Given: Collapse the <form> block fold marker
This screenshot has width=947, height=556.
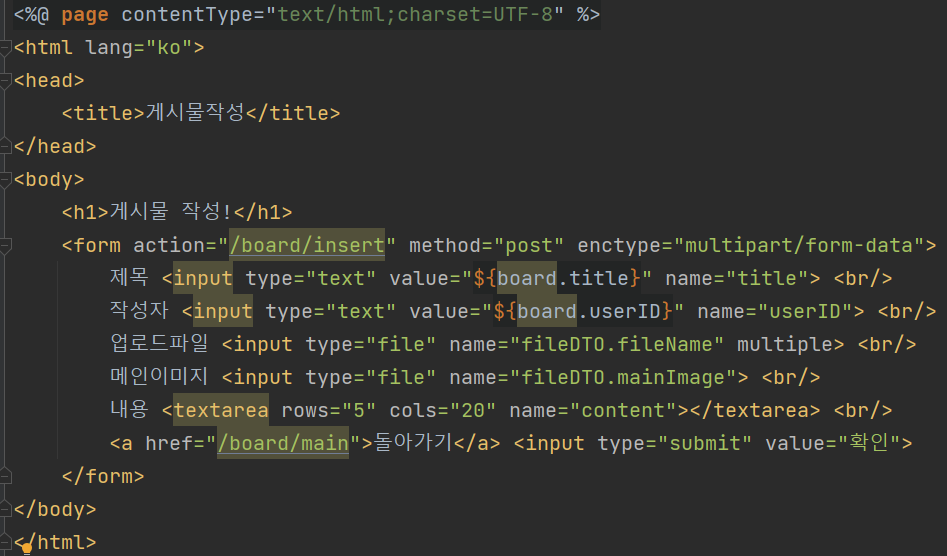Looking at the screenshot, I should (5, 246).
